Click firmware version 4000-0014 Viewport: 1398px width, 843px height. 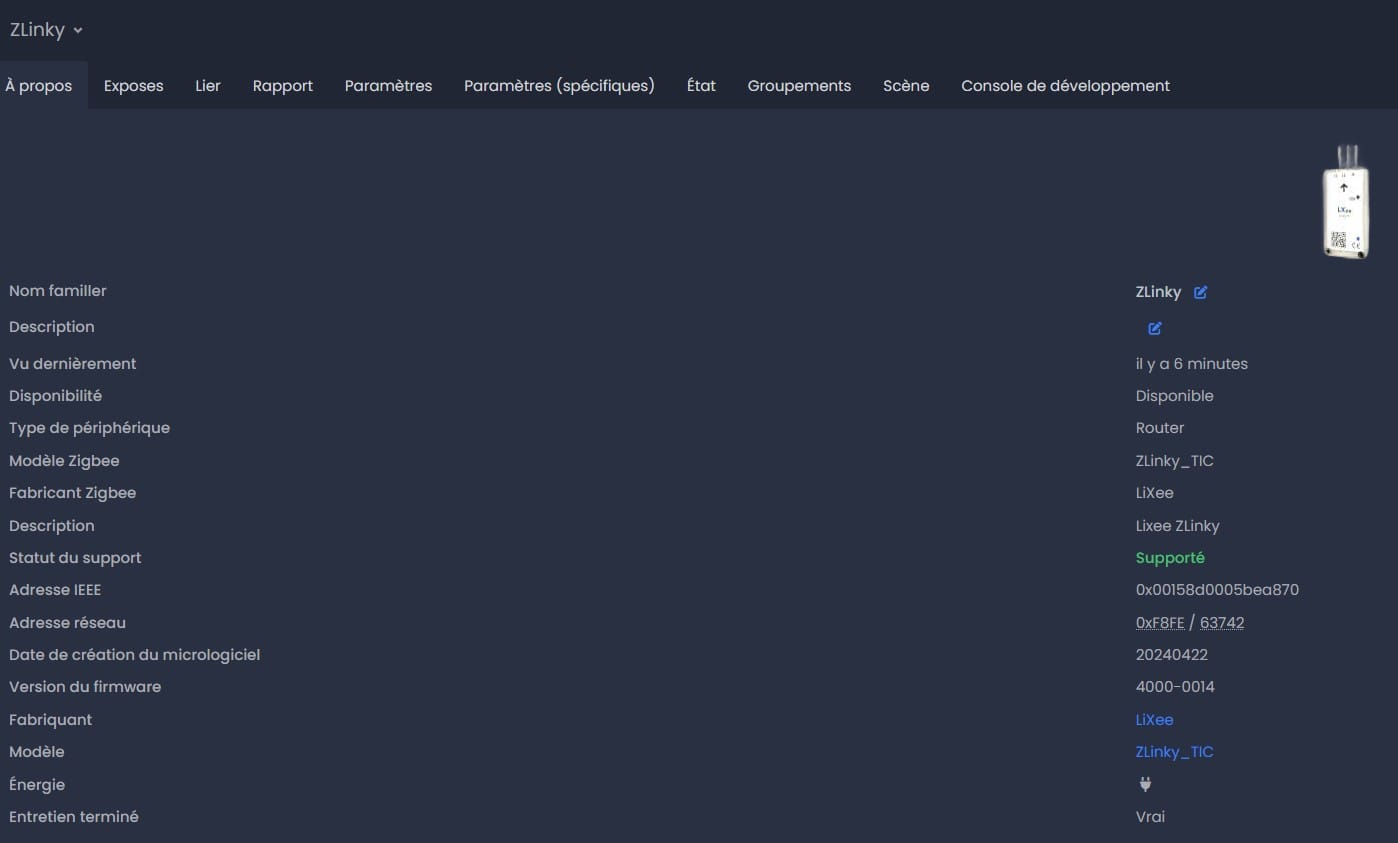[x=1175, y=687]
